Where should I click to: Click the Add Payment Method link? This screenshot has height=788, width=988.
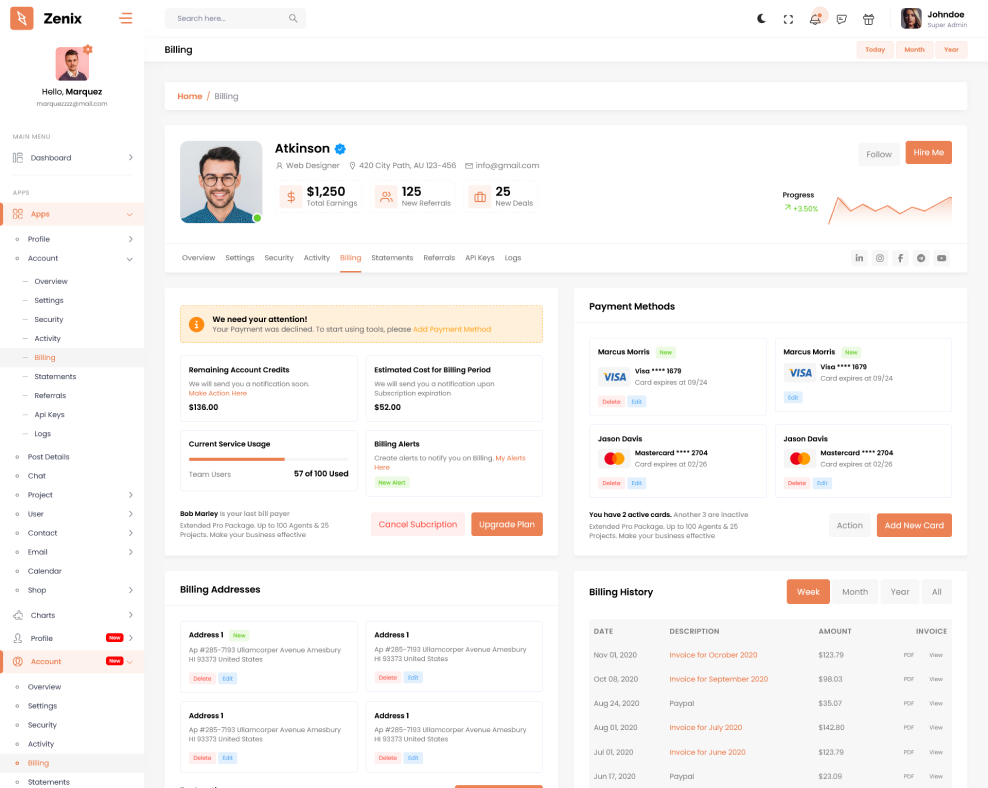point(452,329)
